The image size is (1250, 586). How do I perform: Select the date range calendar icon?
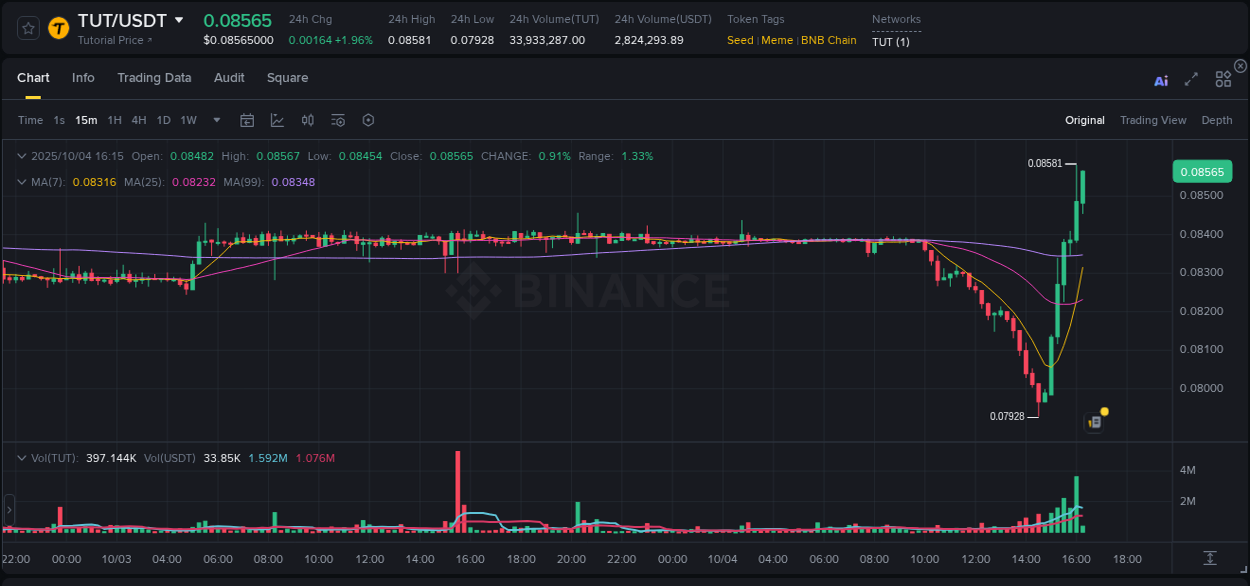pos(247,120)
